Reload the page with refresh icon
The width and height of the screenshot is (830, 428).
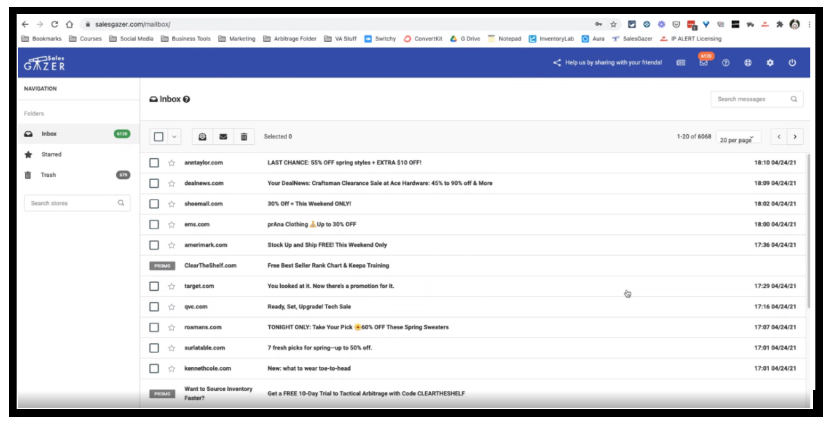(x=55, y=24)
